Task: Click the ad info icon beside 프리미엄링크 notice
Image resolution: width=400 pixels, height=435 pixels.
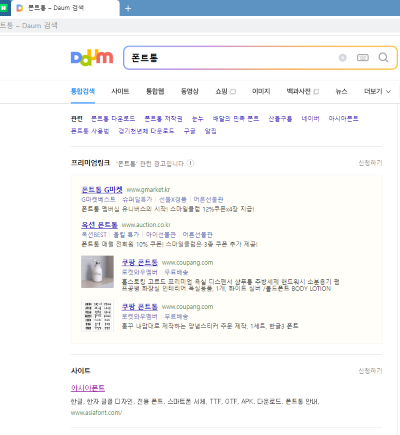Action: (190, 163)
